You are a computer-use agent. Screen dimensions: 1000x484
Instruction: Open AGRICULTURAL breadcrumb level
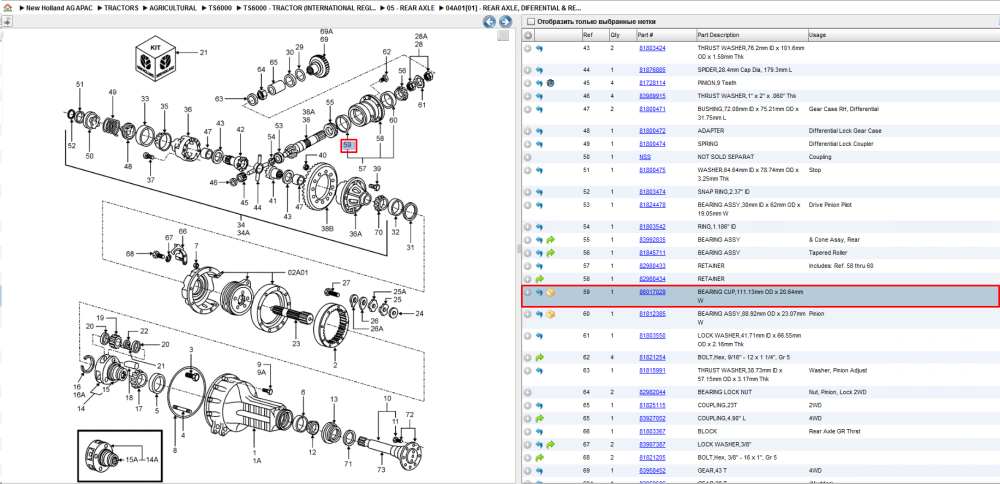point(173,8)
